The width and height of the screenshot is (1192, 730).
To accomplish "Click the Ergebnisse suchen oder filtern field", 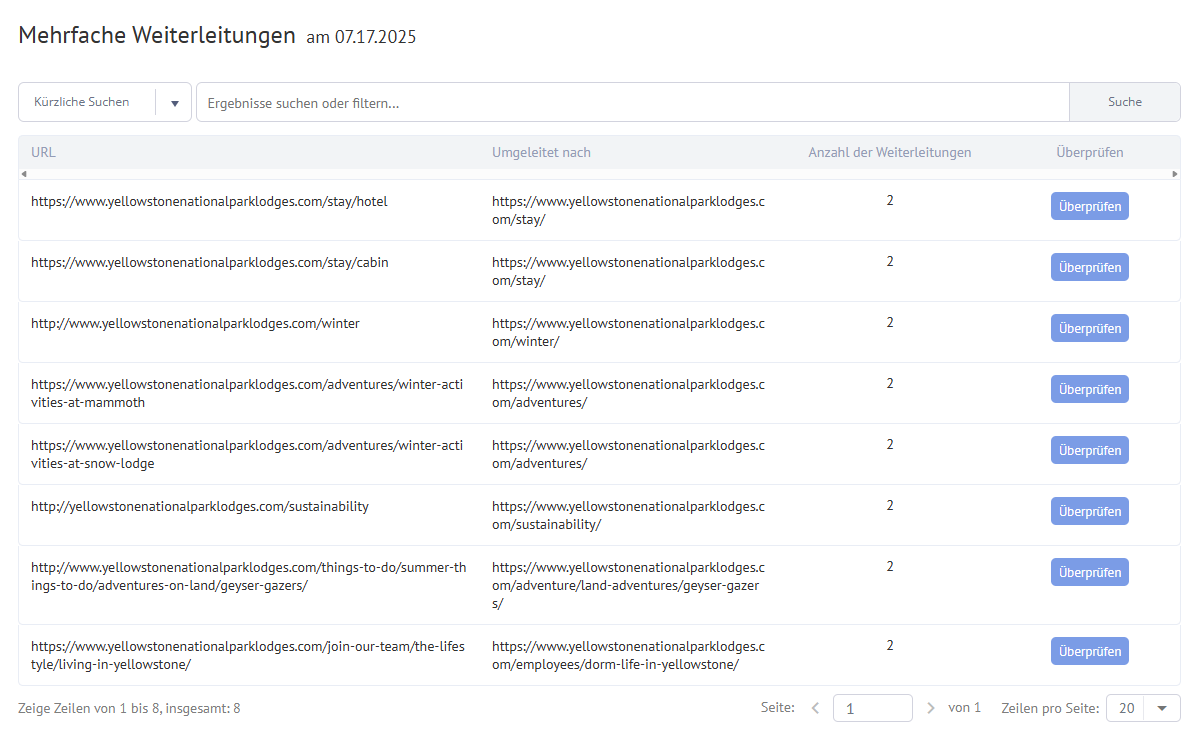I will coord(632,103).
